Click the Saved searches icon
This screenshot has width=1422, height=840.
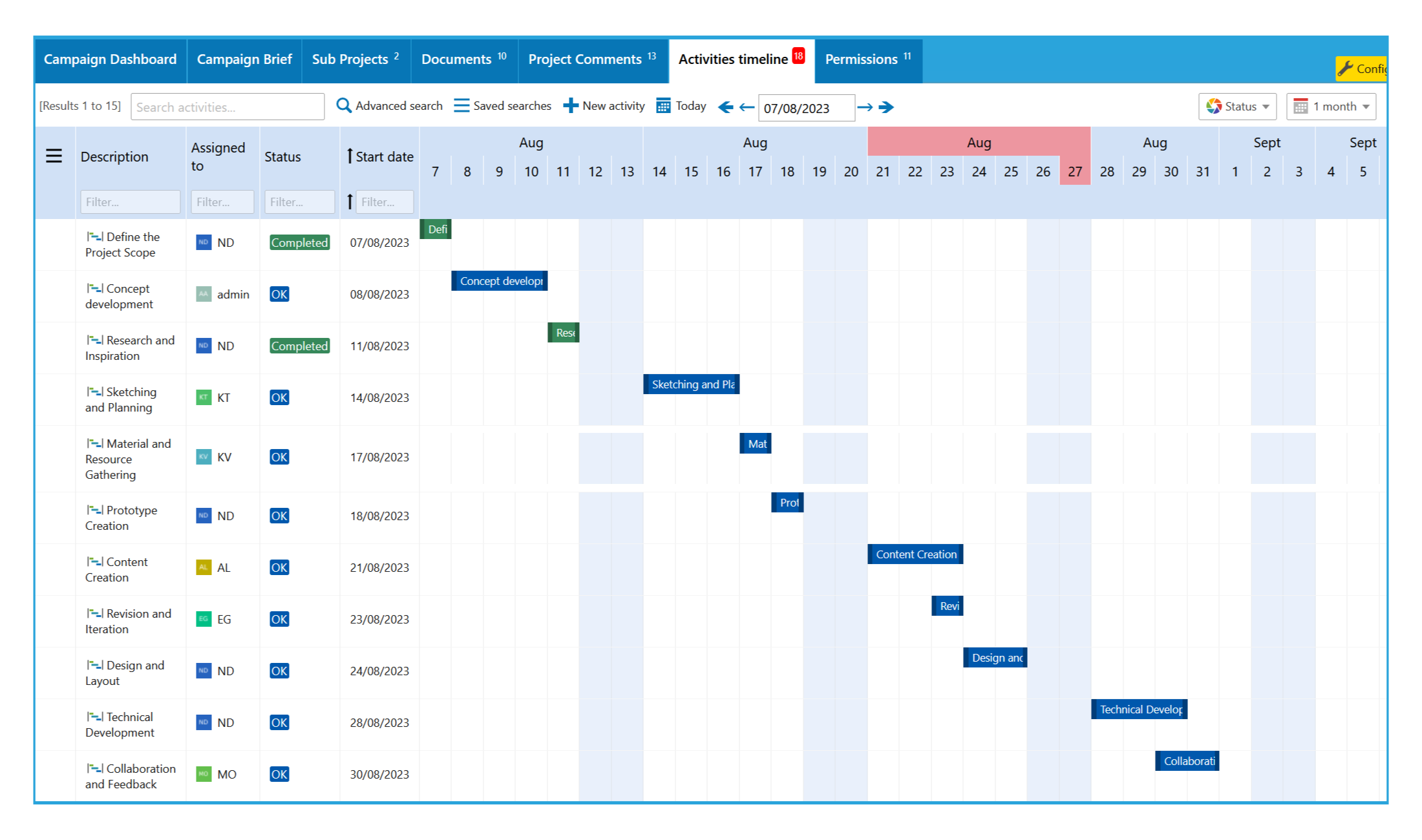coord(462,105)
